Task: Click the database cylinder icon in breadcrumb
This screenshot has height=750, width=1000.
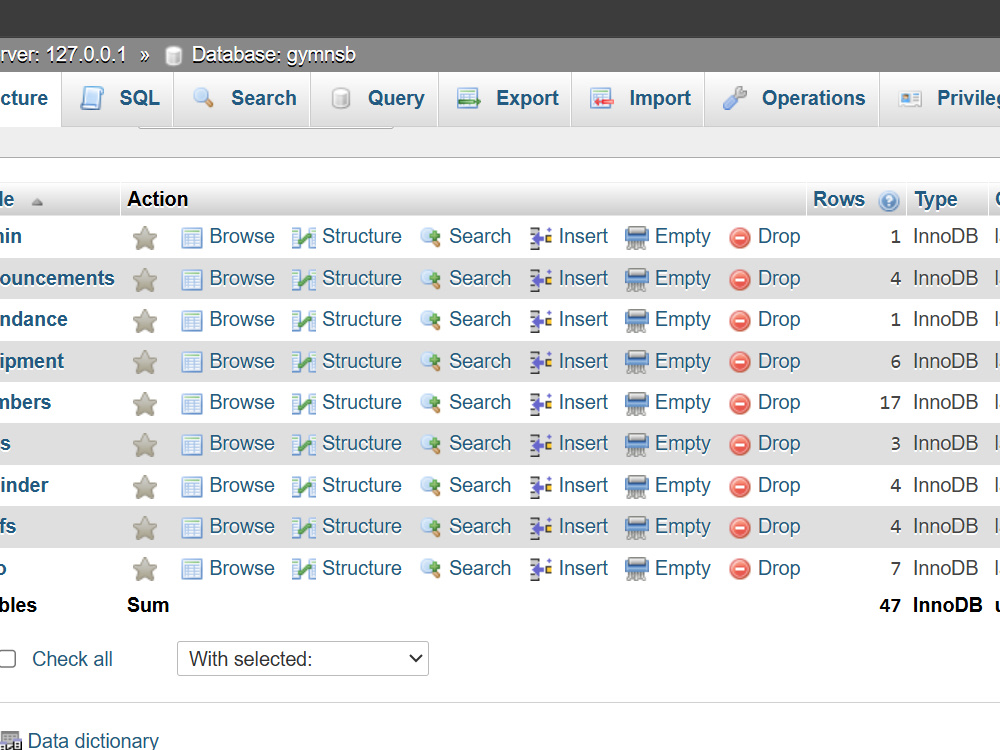Action: coord(173,56)
